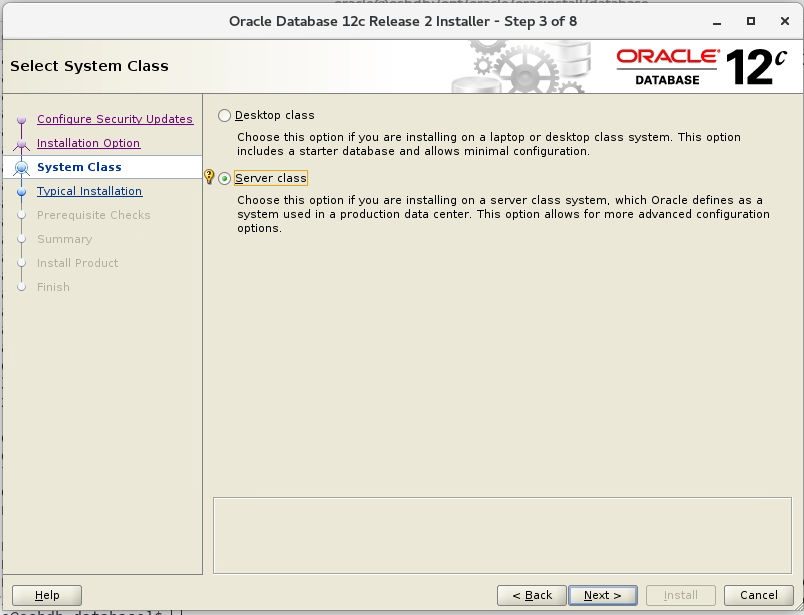Click the Desktop class description text

coord(489,144)
